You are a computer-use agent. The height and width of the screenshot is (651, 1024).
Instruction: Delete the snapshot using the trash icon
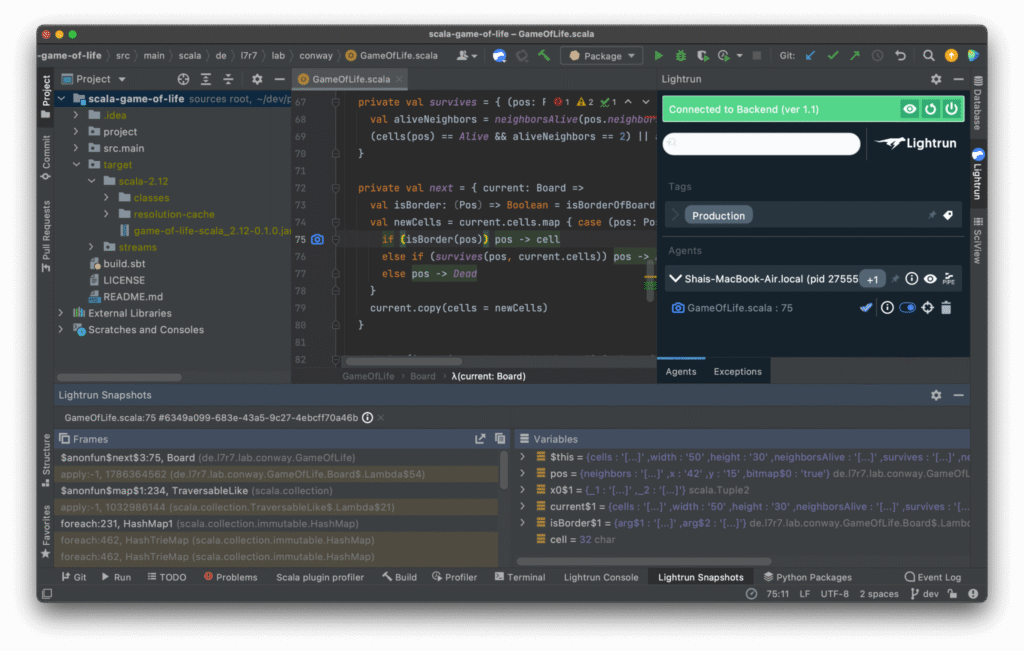[946, 307]
